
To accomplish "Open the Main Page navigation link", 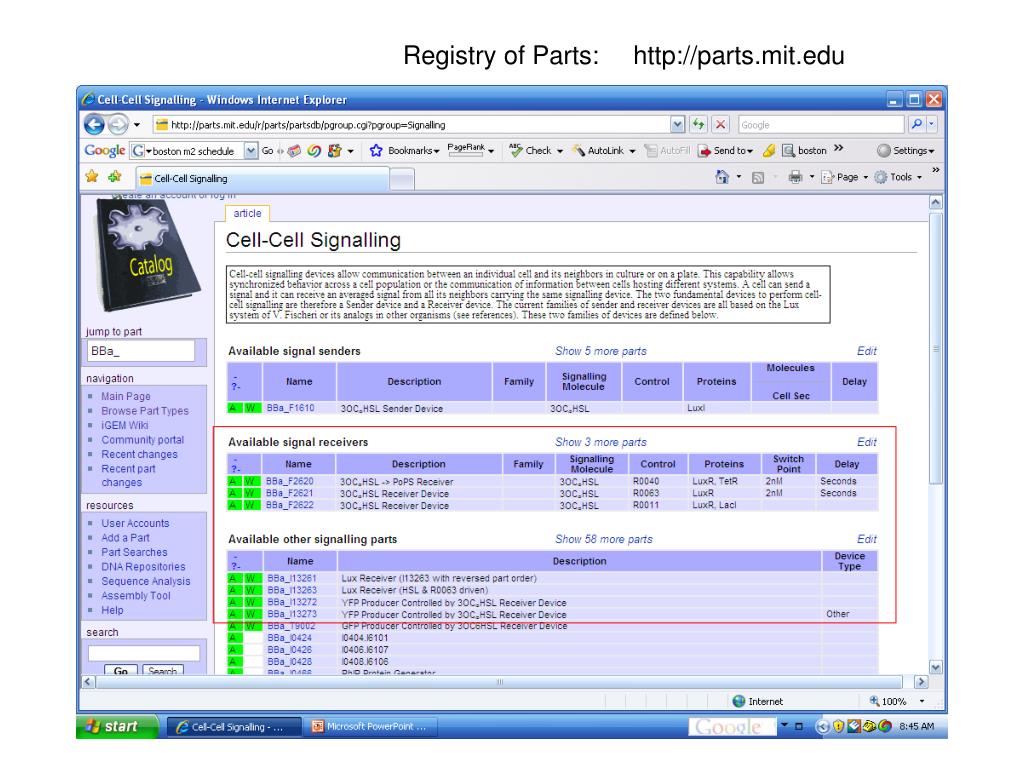I will (x=125, y=396).
